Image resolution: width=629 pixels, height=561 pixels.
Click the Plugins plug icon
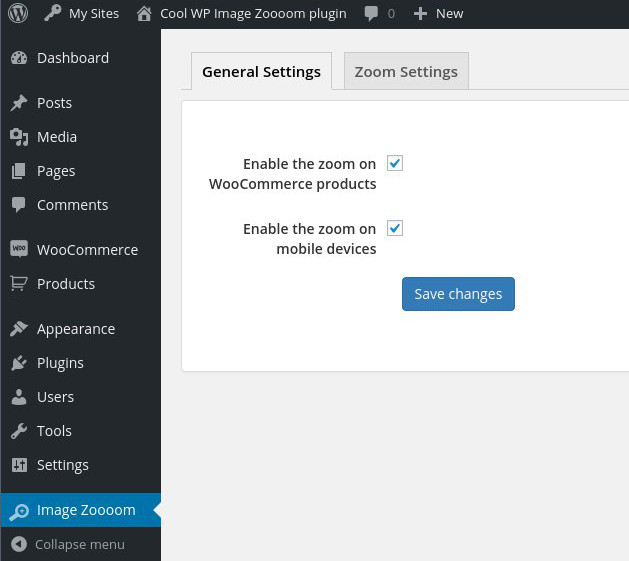coord(19,363)
